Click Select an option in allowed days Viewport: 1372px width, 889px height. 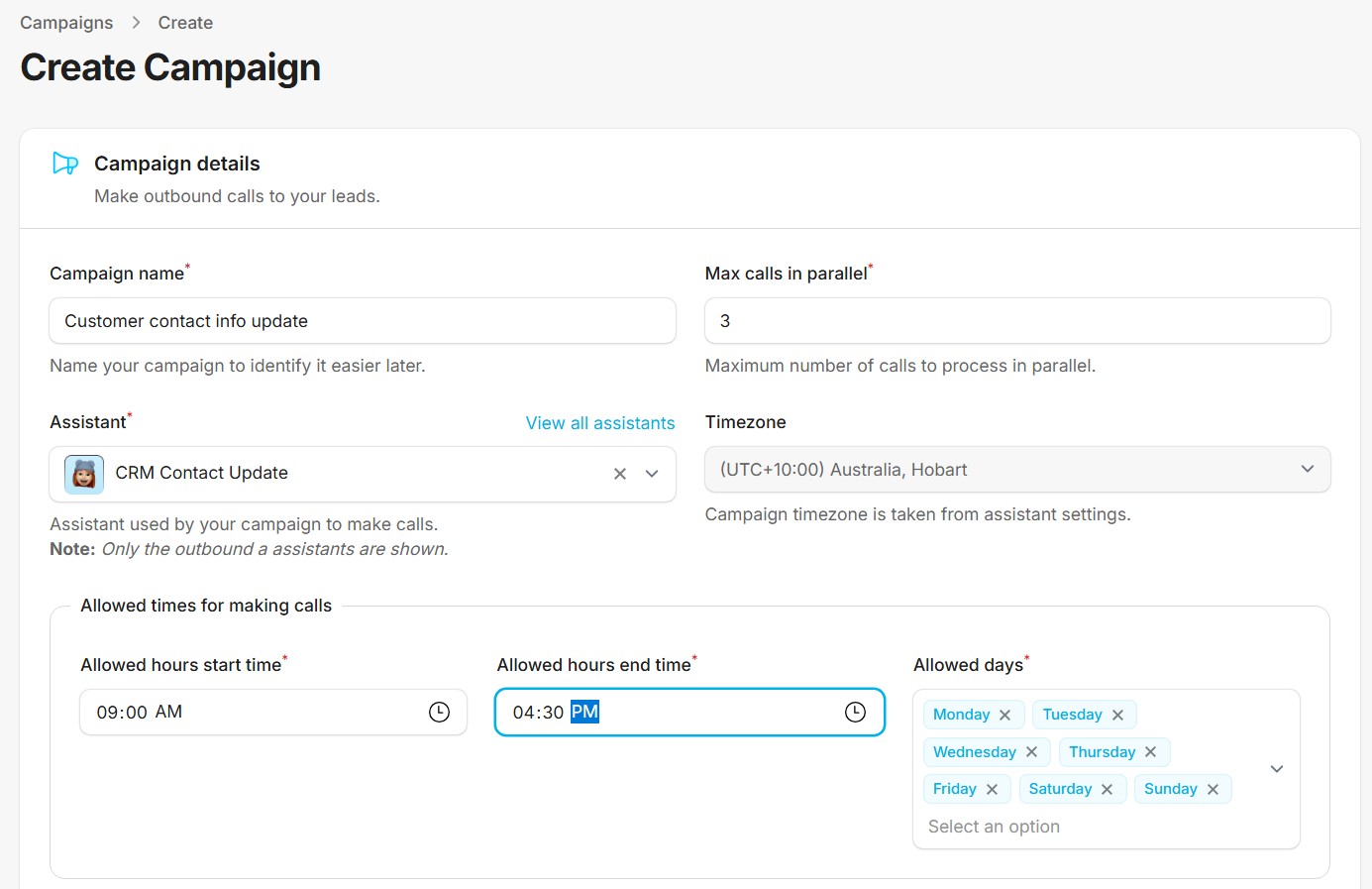994,827
